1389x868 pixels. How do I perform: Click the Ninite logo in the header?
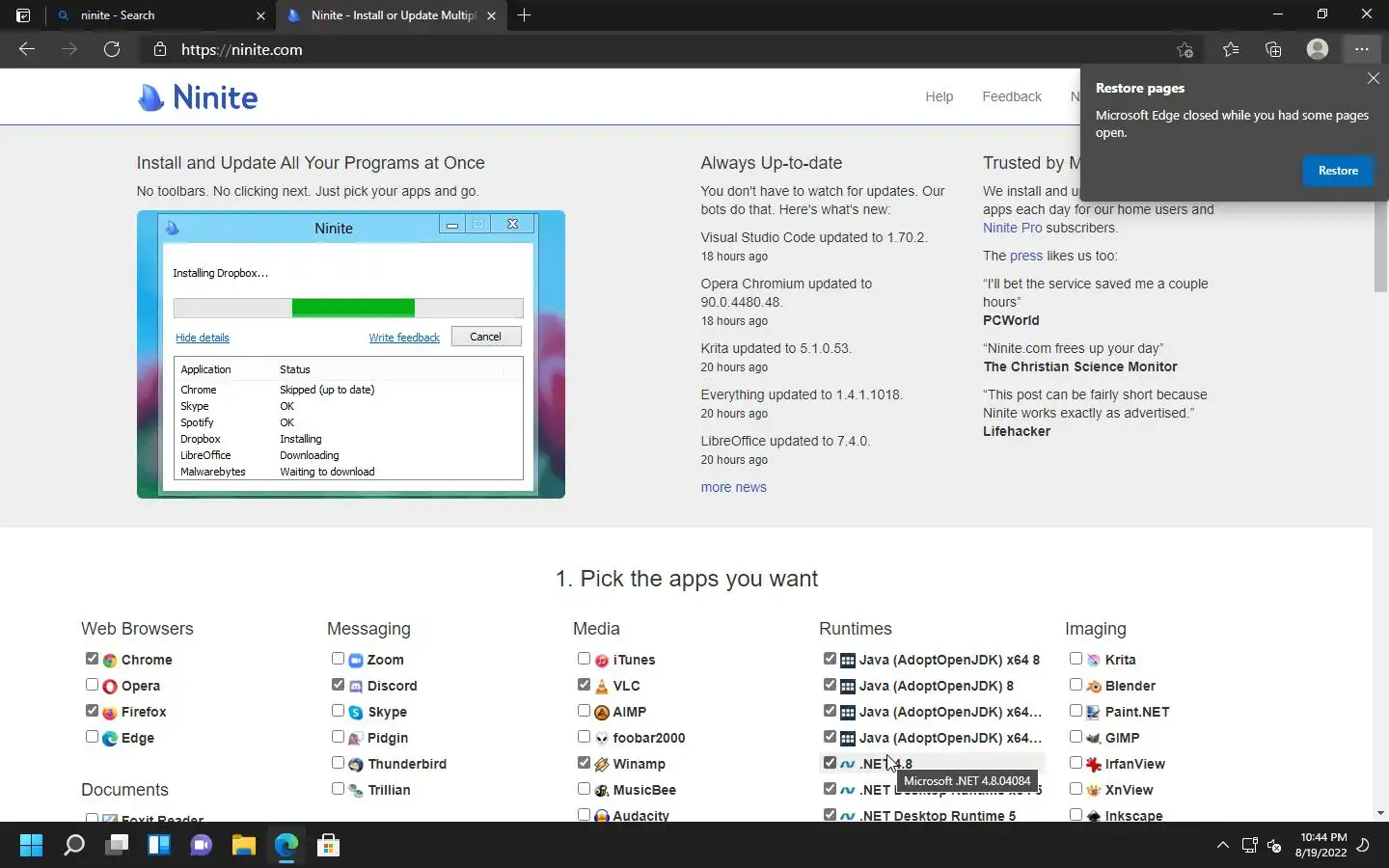198,97
